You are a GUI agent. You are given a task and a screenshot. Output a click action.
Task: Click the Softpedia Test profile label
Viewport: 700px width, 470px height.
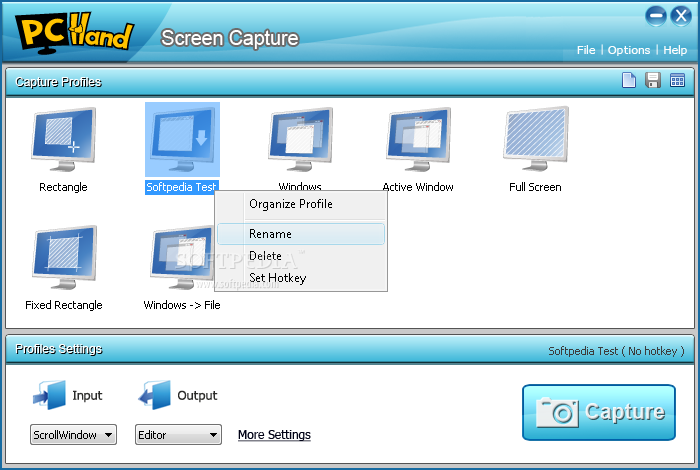(x=181, y=187)
